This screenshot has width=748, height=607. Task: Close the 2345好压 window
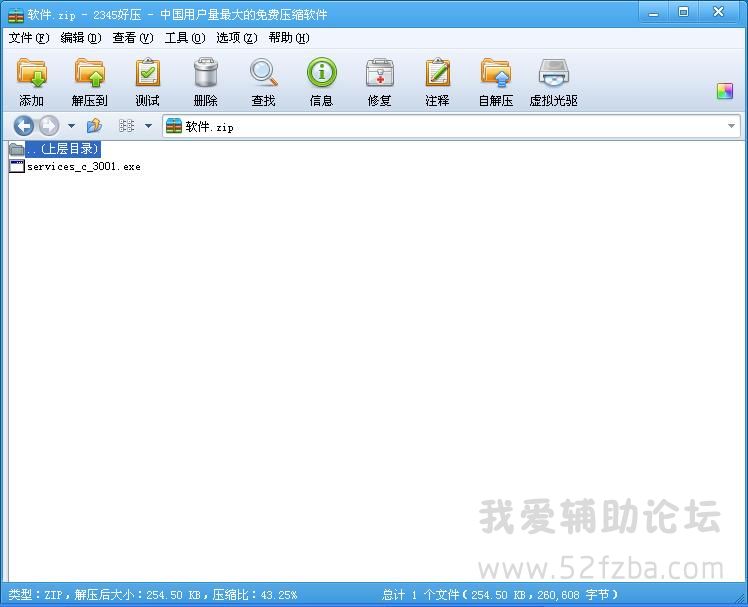718,12
